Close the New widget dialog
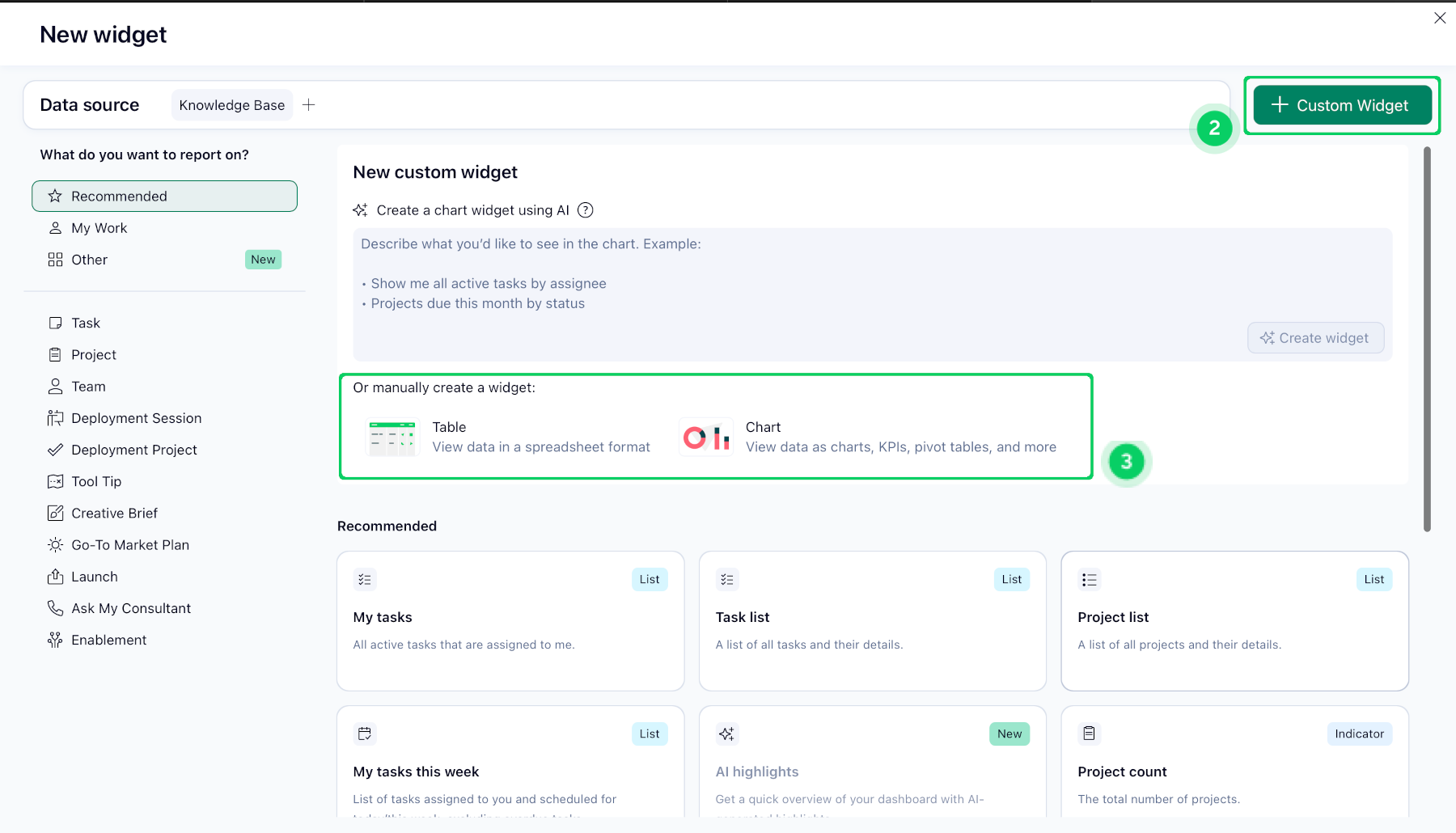The image size is (1456, 833). tap(1440, 18)
